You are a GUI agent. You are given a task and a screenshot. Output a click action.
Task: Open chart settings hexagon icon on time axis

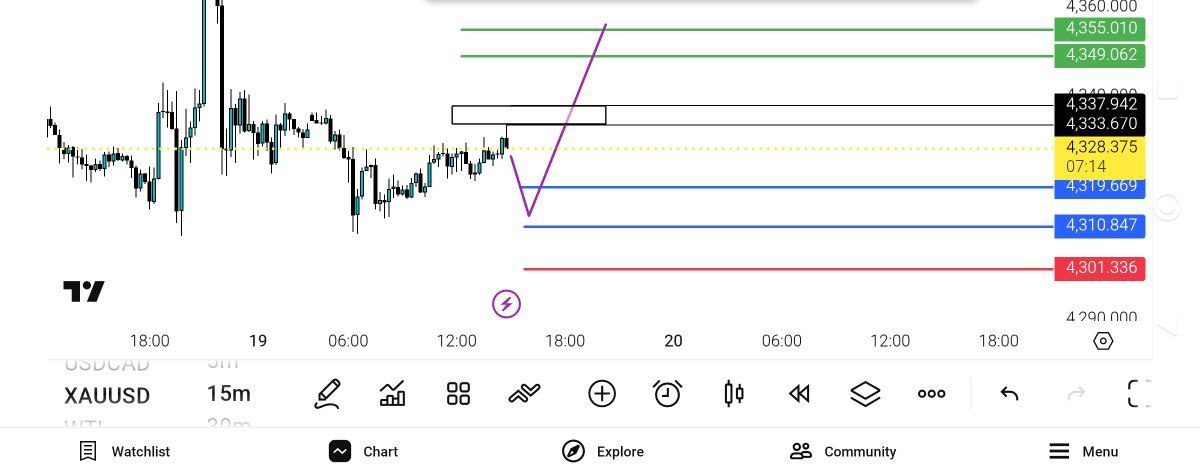point(1103,341)
